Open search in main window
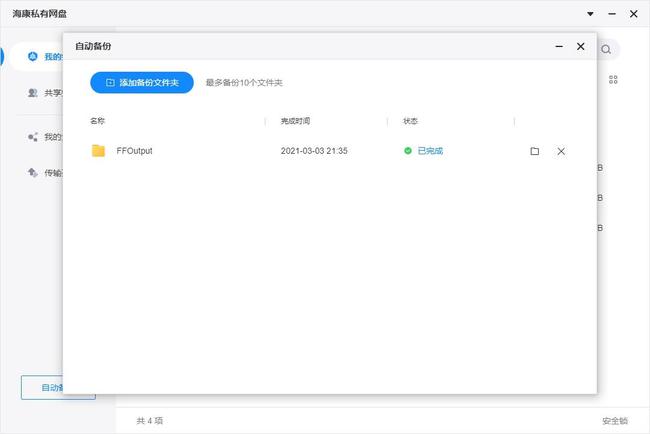Image resolution: width=650 pixels, height=434 pixels. (x=606, y=49)
